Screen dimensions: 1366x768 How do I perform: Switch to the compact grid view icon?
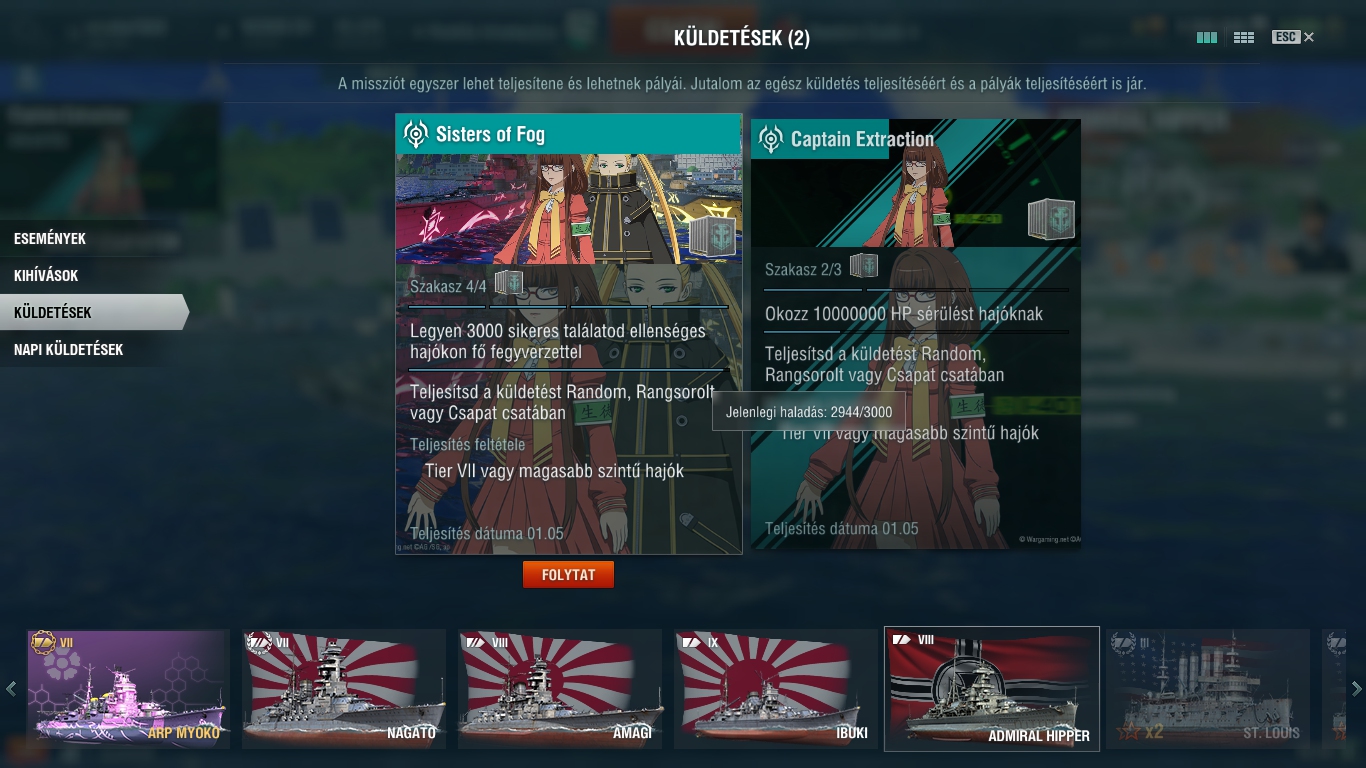tap(1244, 38)
